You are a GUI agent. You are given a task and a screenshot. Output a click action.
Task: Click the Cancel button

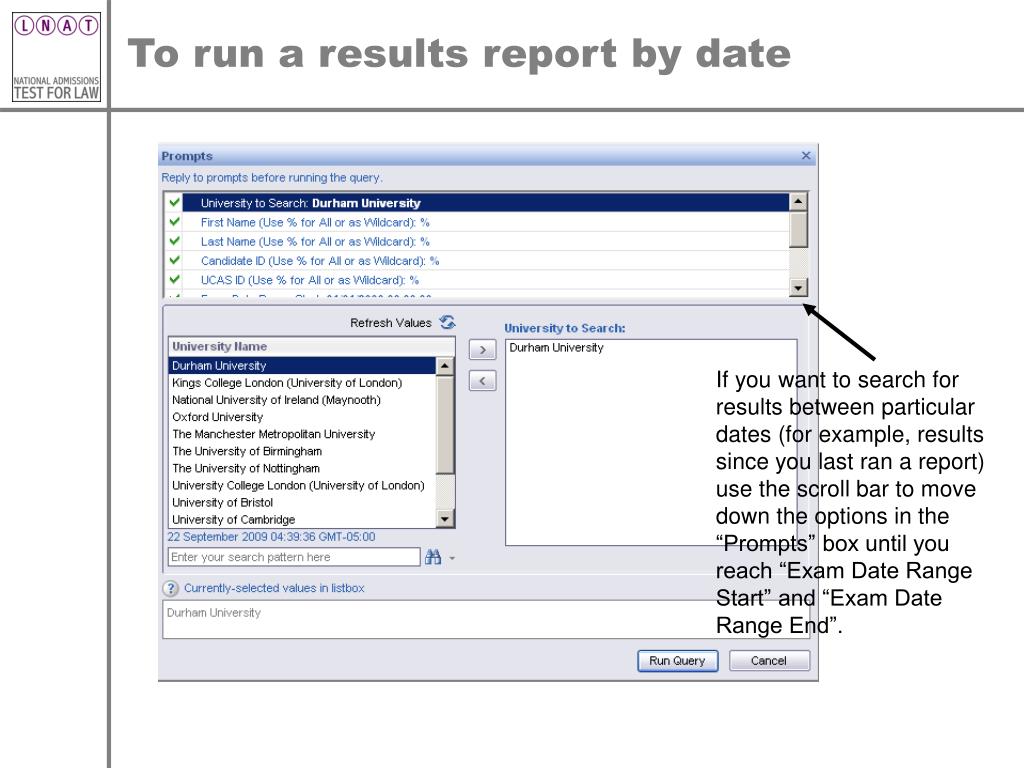769,661
